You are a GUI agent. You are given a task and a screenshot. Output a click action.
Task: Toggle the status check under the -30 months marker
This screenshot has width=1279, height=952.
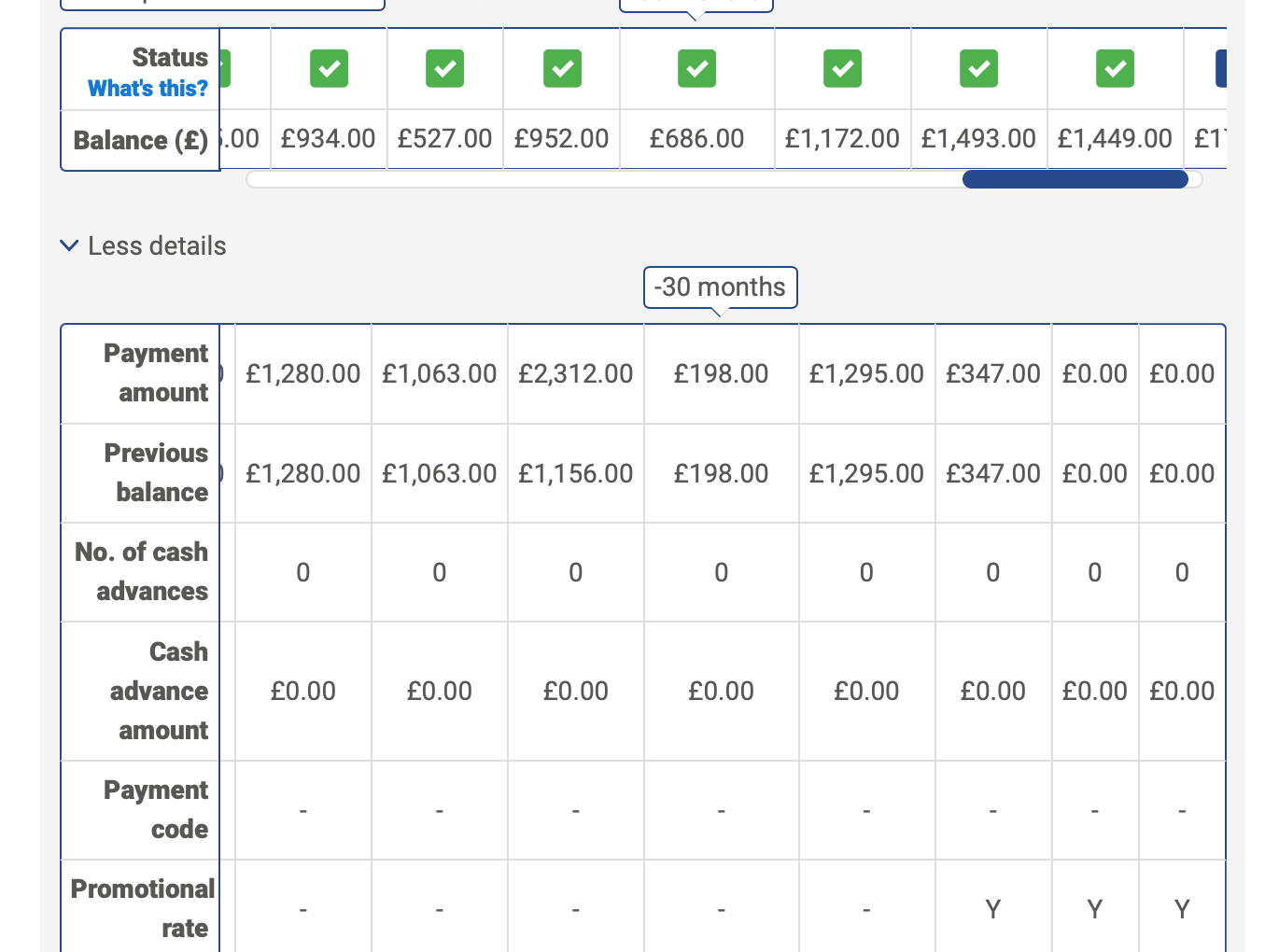coord(697,68)
